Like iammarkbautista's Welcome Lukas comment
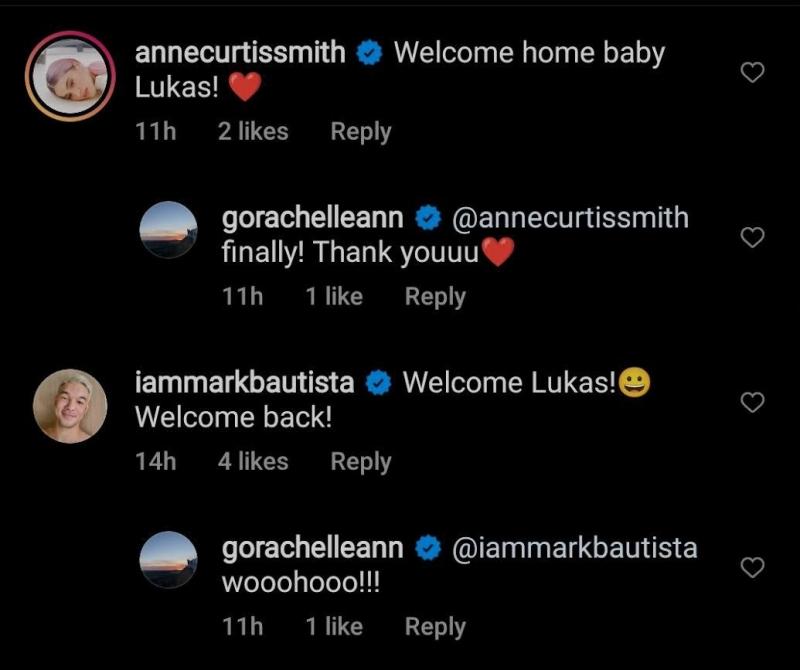Viewport: 800px width, 670px height. [752, 402]
